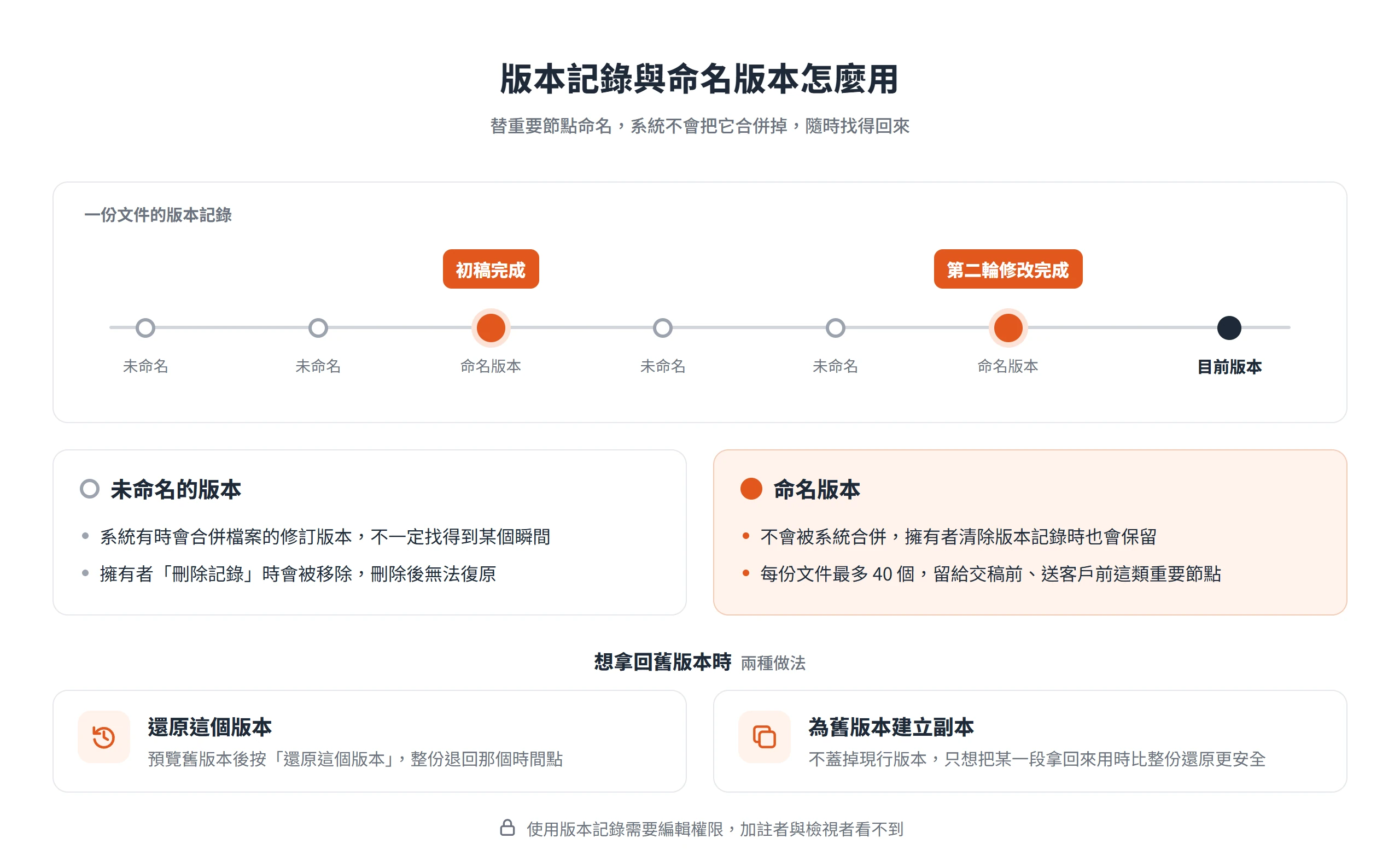The height and width of the screenshot is (850, 1400).
Task: Open the 為舊版本建立副本 card
Action: (1030, 741)
